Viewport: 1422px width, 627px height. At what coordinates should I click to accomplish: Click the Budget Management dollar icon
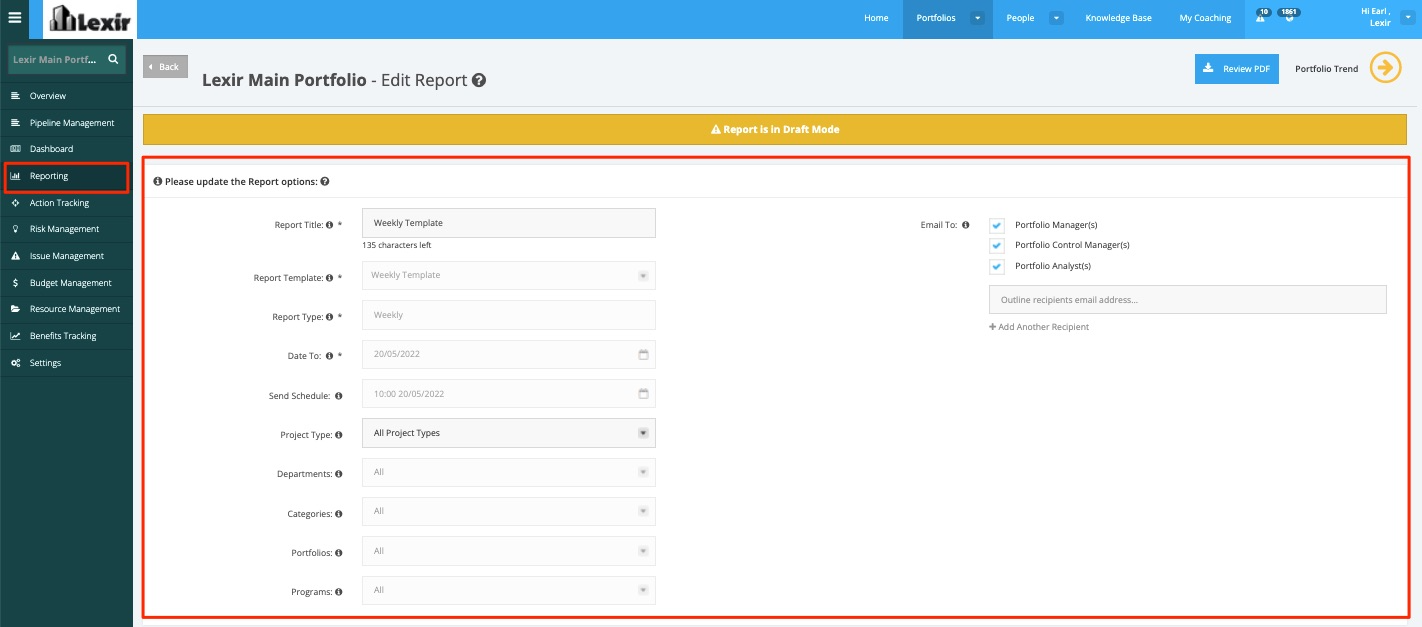(15, 283)
